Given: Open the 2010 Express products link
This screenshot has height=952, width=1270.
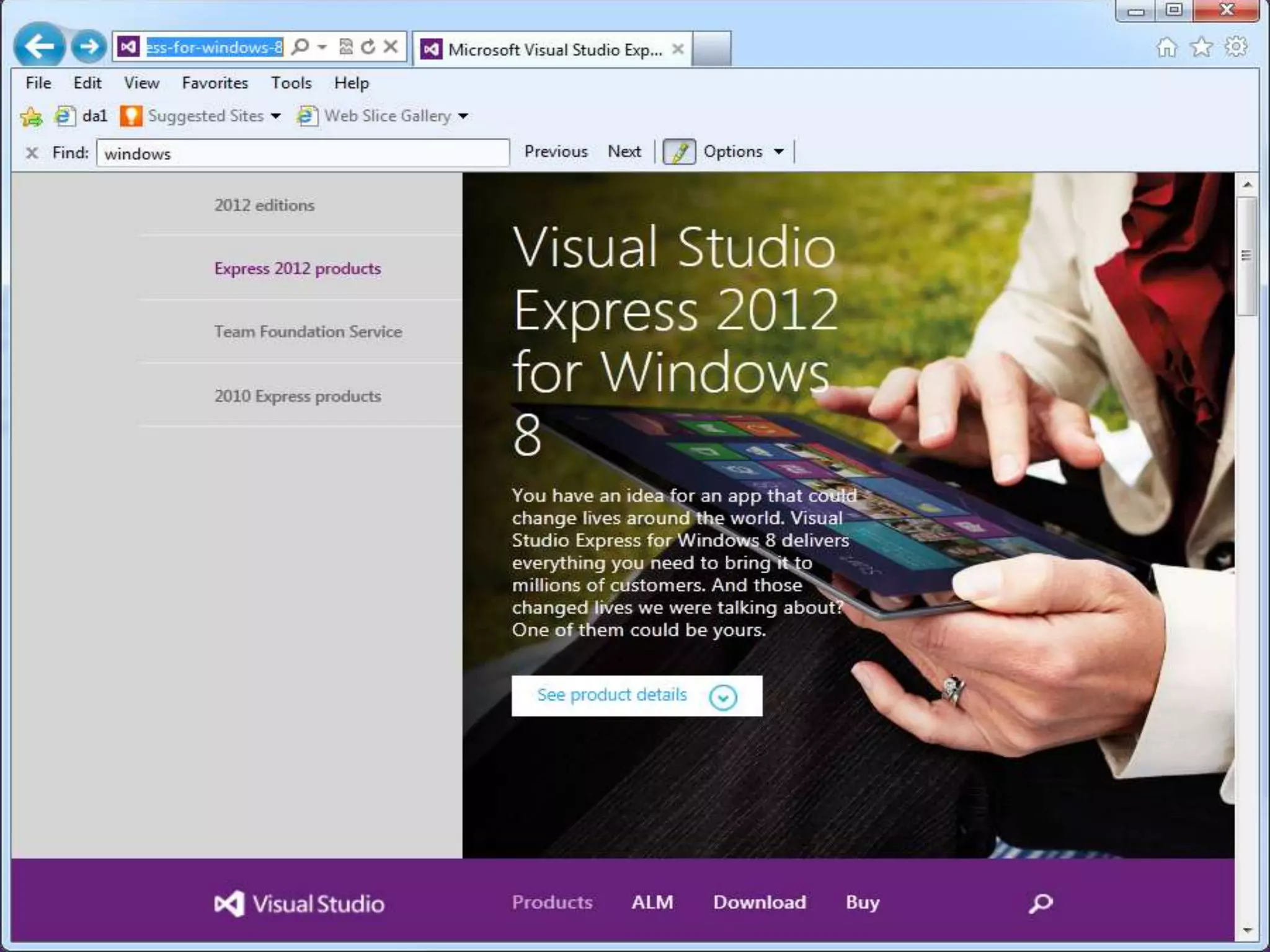Looking at the screenshot, I should click(298, 396).
